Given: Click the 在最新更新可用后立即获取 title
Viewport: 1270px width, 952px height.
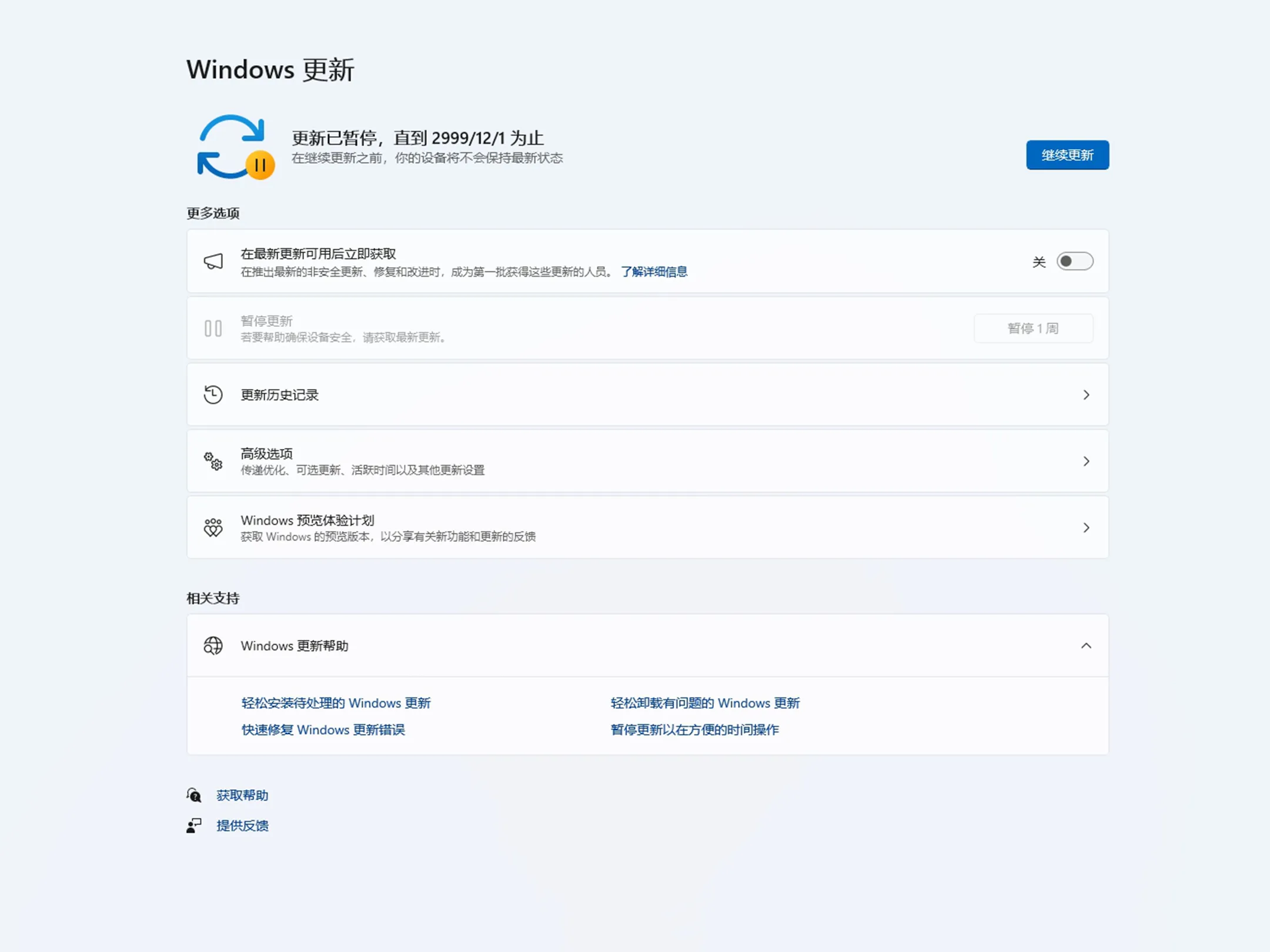Looking at the screenshot, I should pyautogui.click(x=318, y=253).
